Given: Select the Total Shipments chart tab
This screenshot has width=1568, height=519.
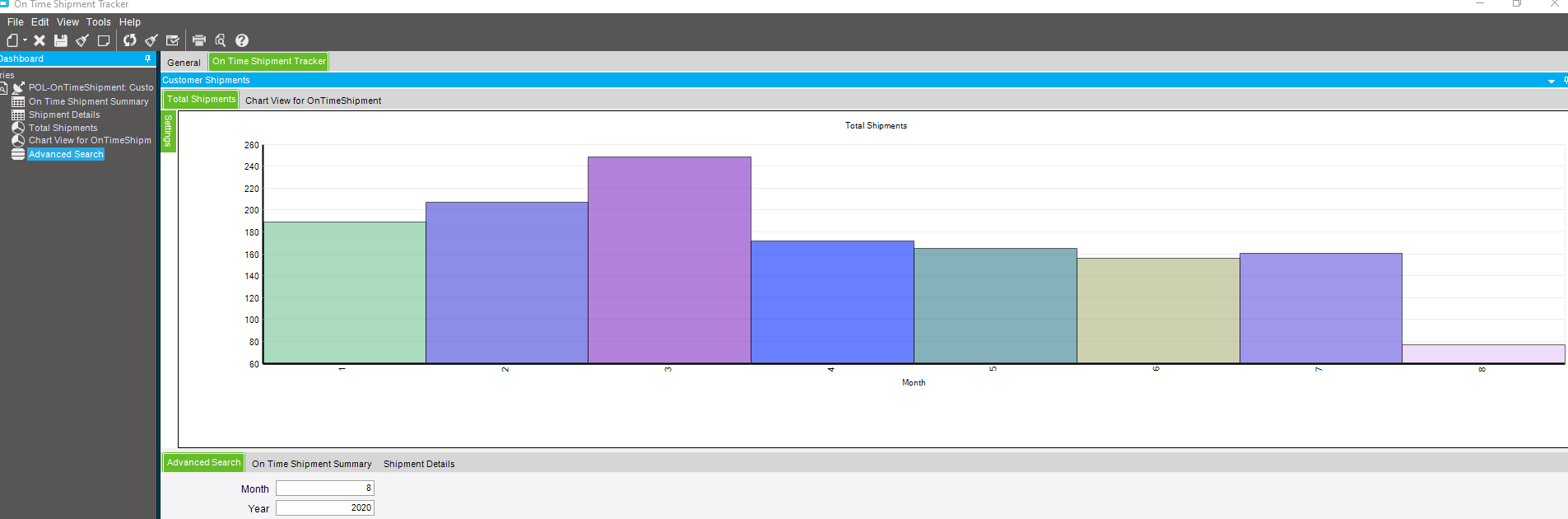Looking at the screenshot, I should (x=202, y=99).
